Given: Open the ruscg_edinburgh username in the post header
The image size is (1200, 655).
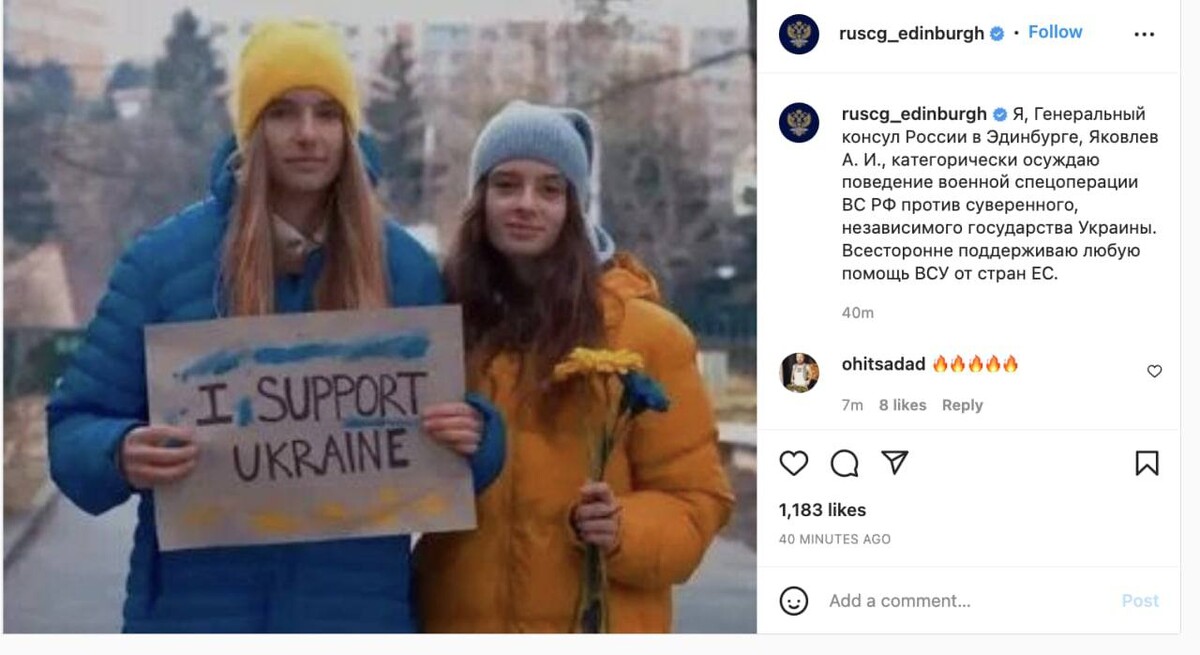Looking at the screenshot, I should 912,33.
